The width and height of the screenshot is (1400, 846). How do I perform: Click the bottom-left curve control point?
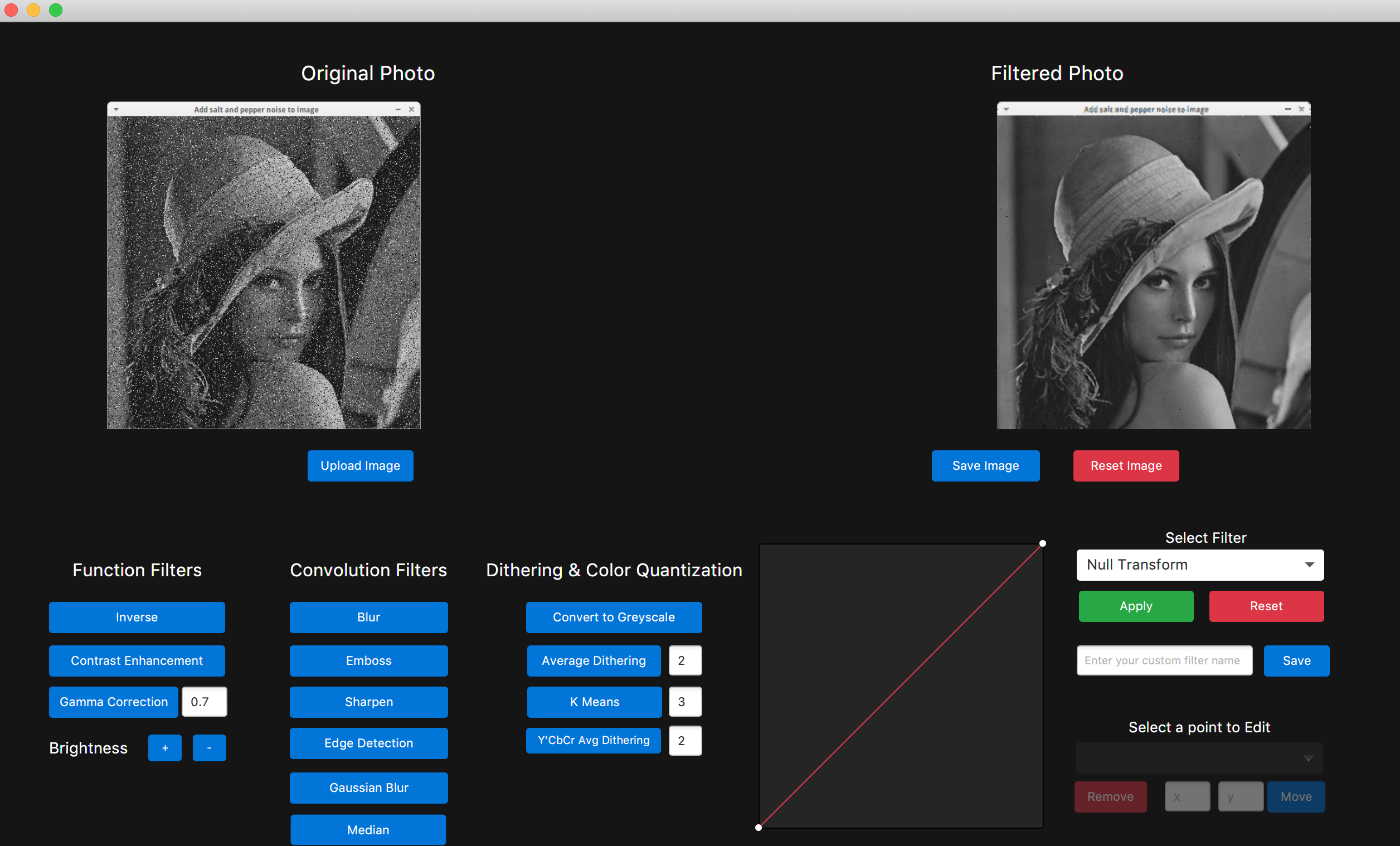point(759,827)
